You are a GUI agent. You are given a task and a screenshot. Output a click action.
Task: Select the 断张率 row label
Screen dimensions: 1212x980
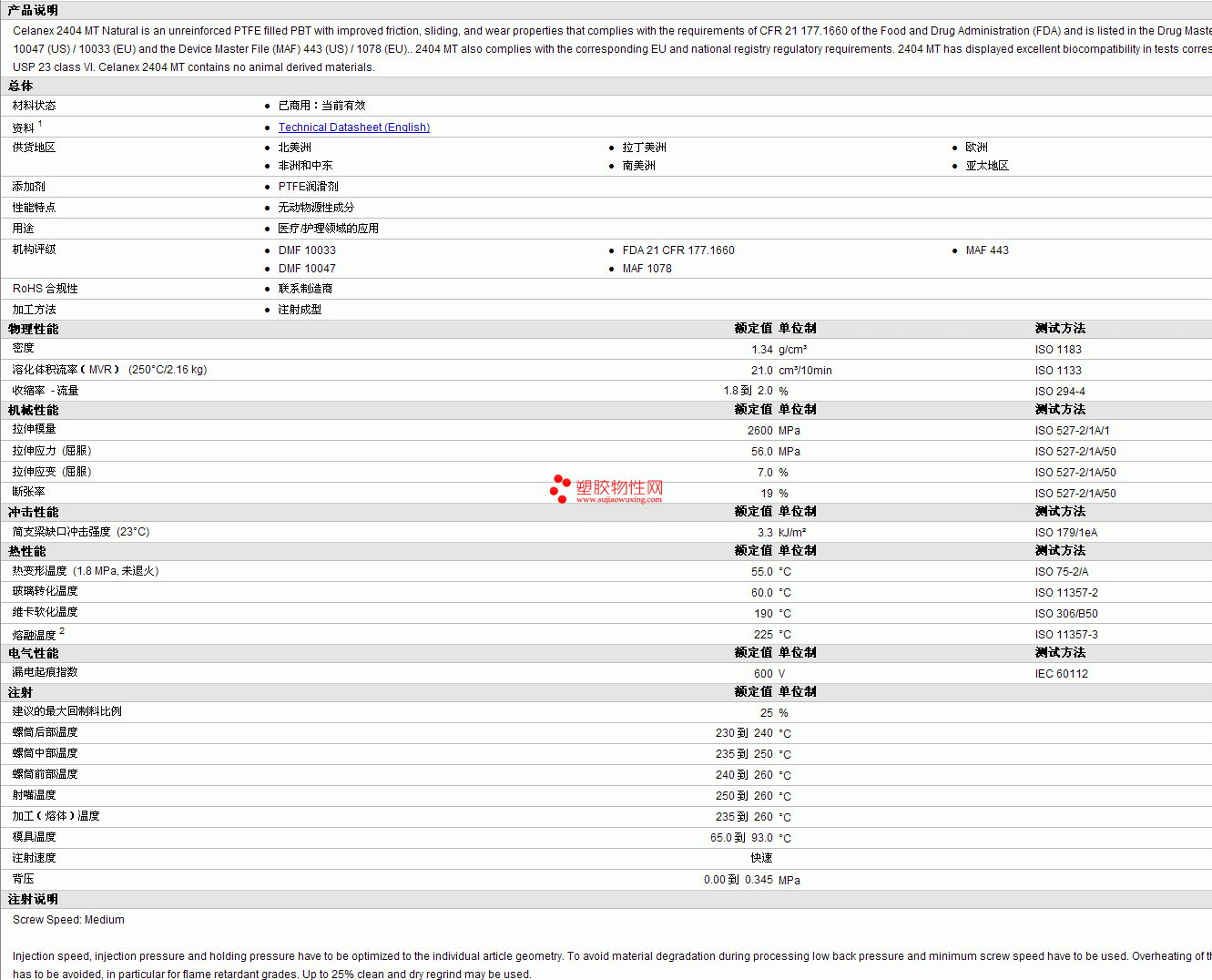29,492
